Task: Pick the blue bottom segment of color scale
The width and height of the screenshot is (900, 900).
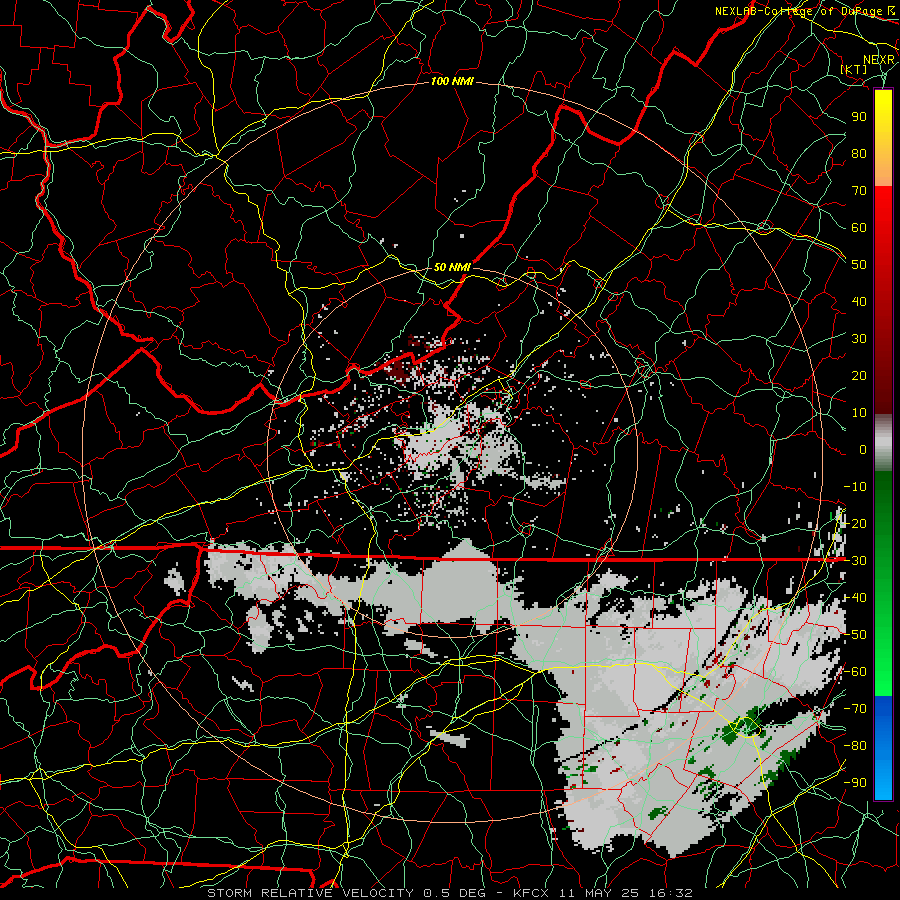Action: (x=883, y=747)
